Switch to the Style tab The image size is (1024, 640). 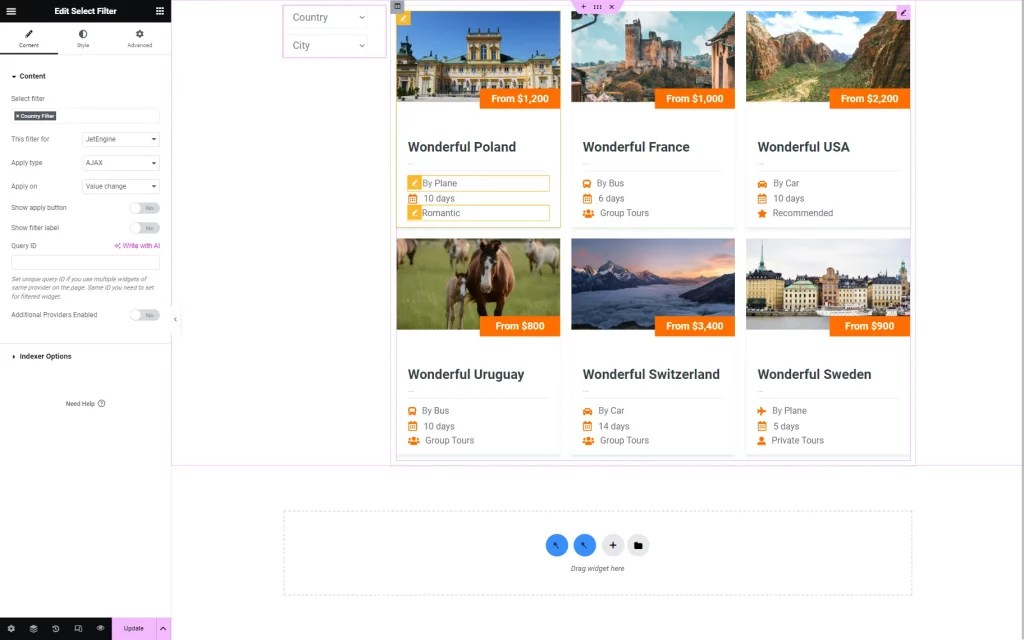pos(83,39)
